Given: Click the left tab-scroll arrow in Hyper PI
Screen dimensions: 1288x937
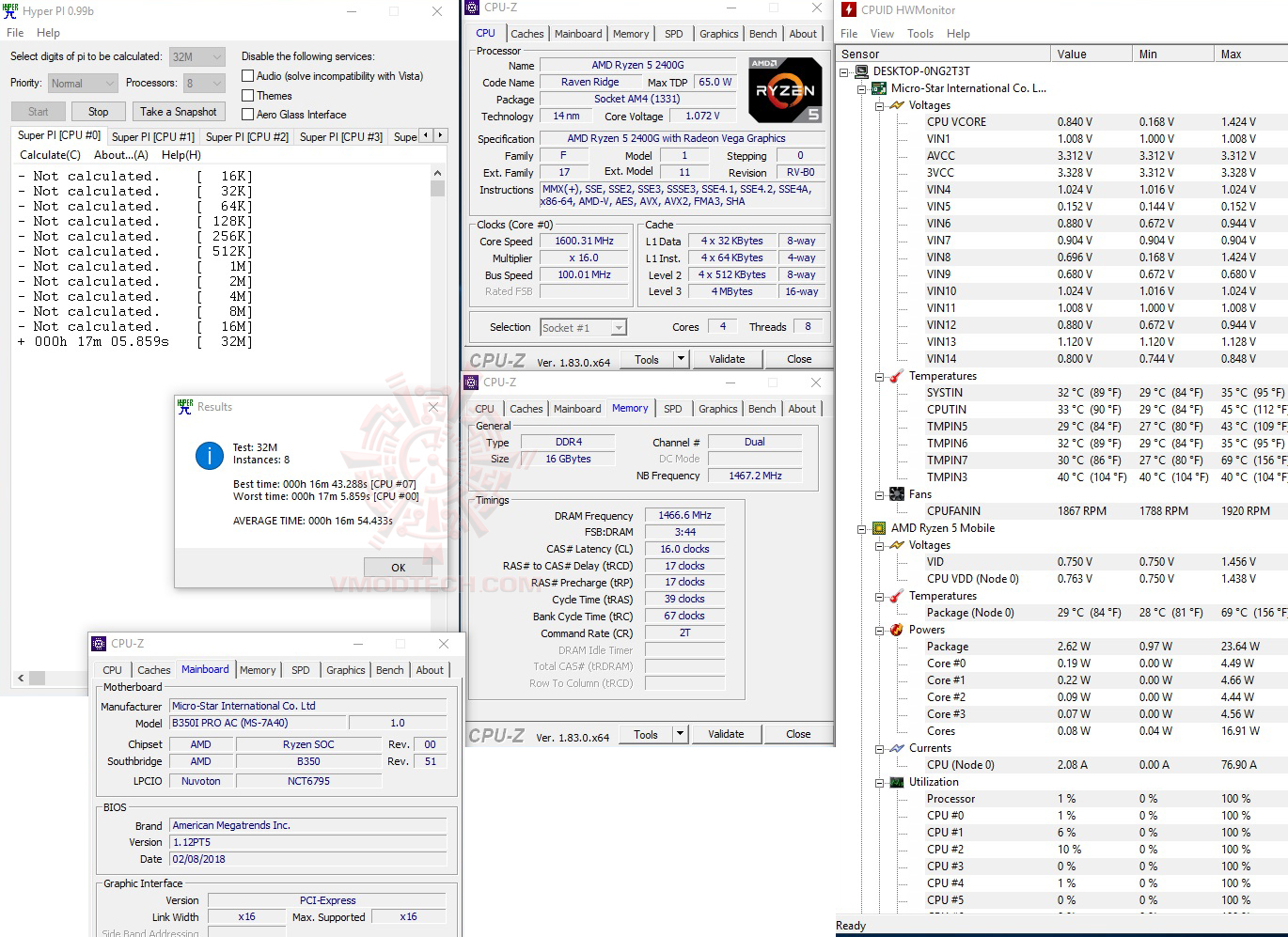Looking at the screenshot, I should point(426,135).
